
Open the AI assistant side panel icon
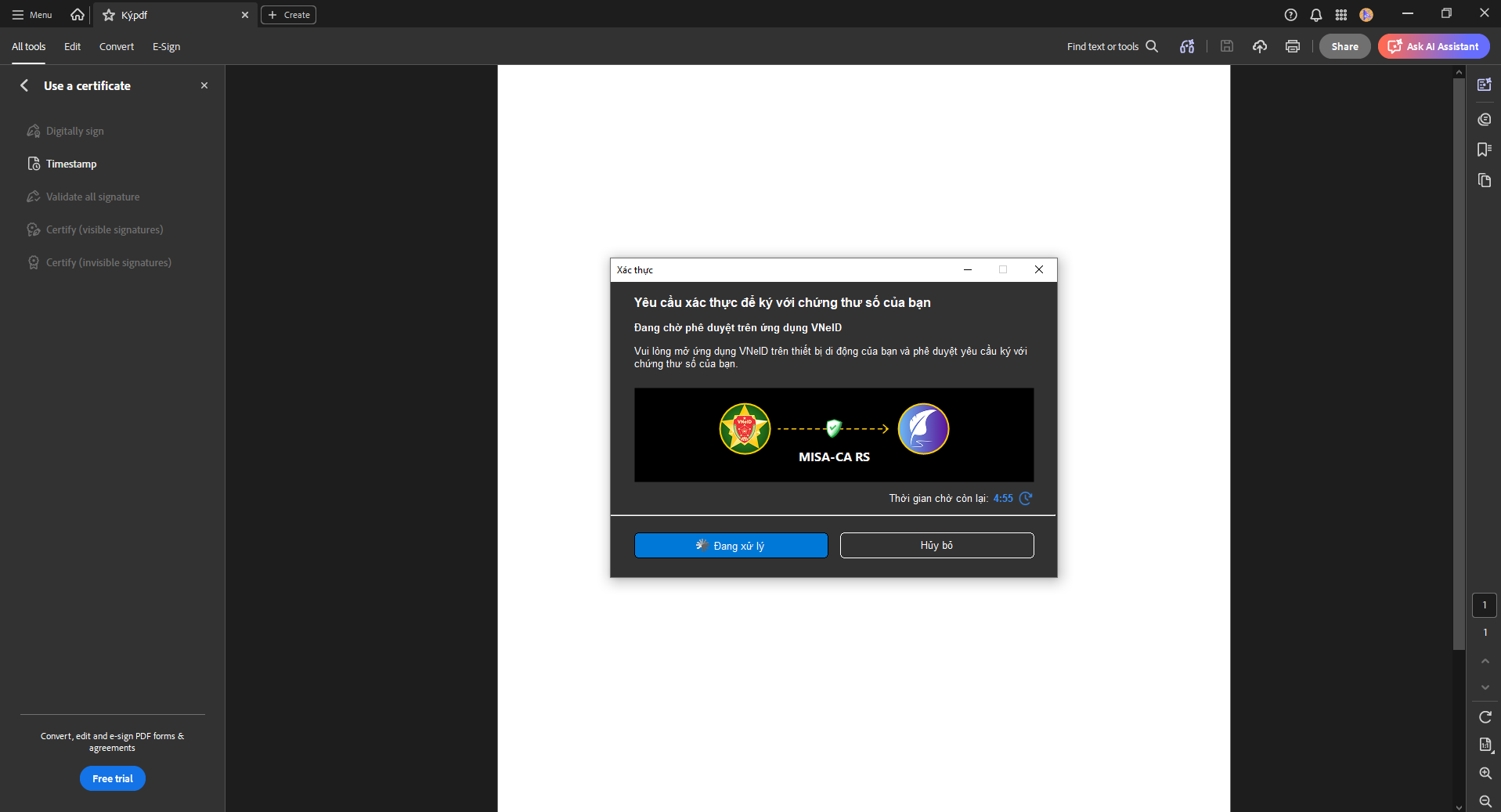click(1484, 85)
